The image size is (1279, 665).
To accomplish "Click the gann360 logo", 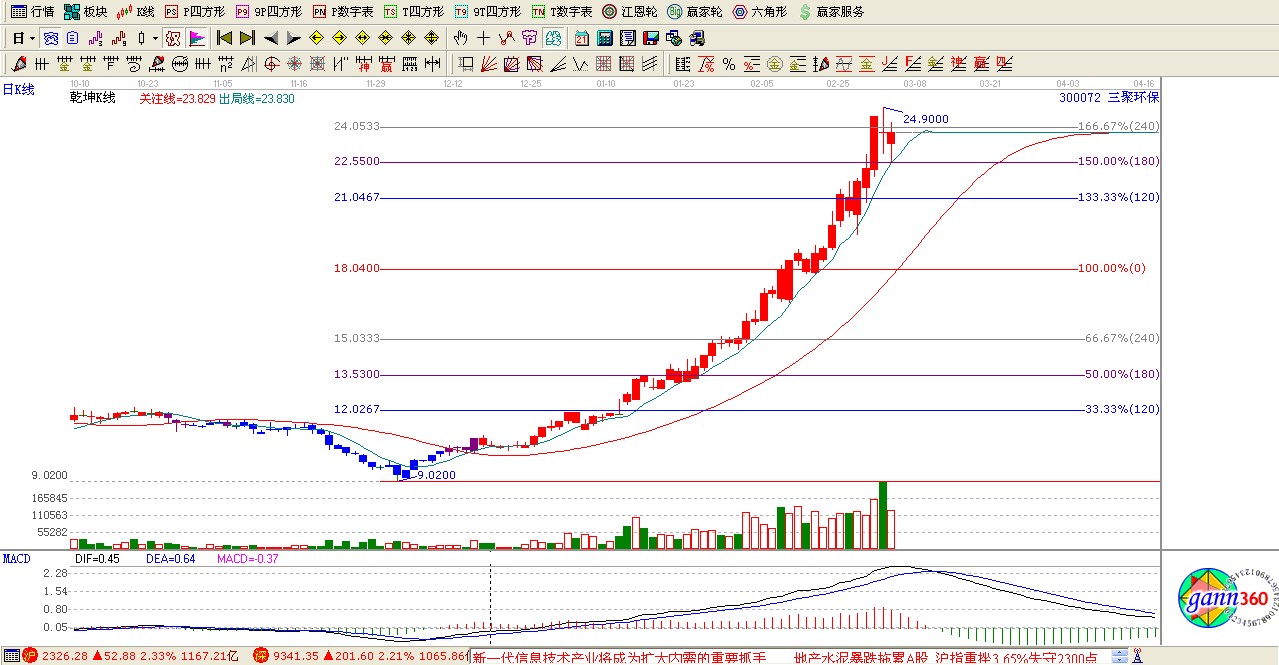I will click(1222, 600).
